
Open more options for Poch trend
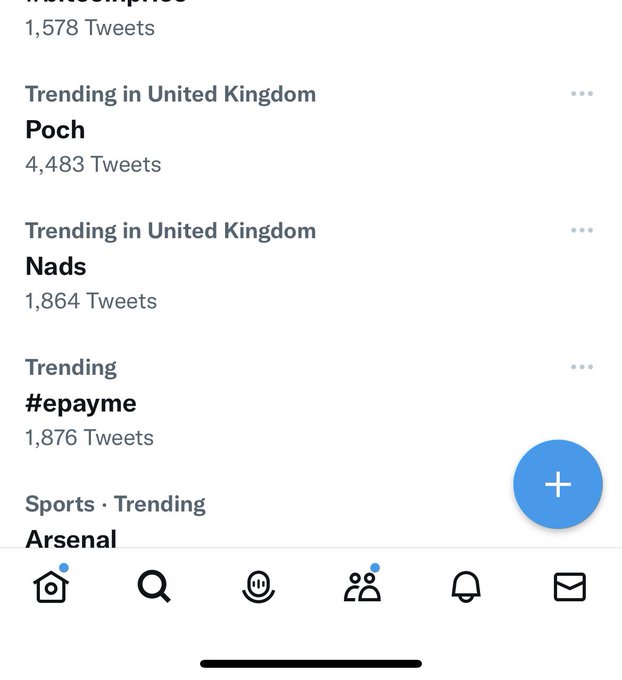click(582, 94)
